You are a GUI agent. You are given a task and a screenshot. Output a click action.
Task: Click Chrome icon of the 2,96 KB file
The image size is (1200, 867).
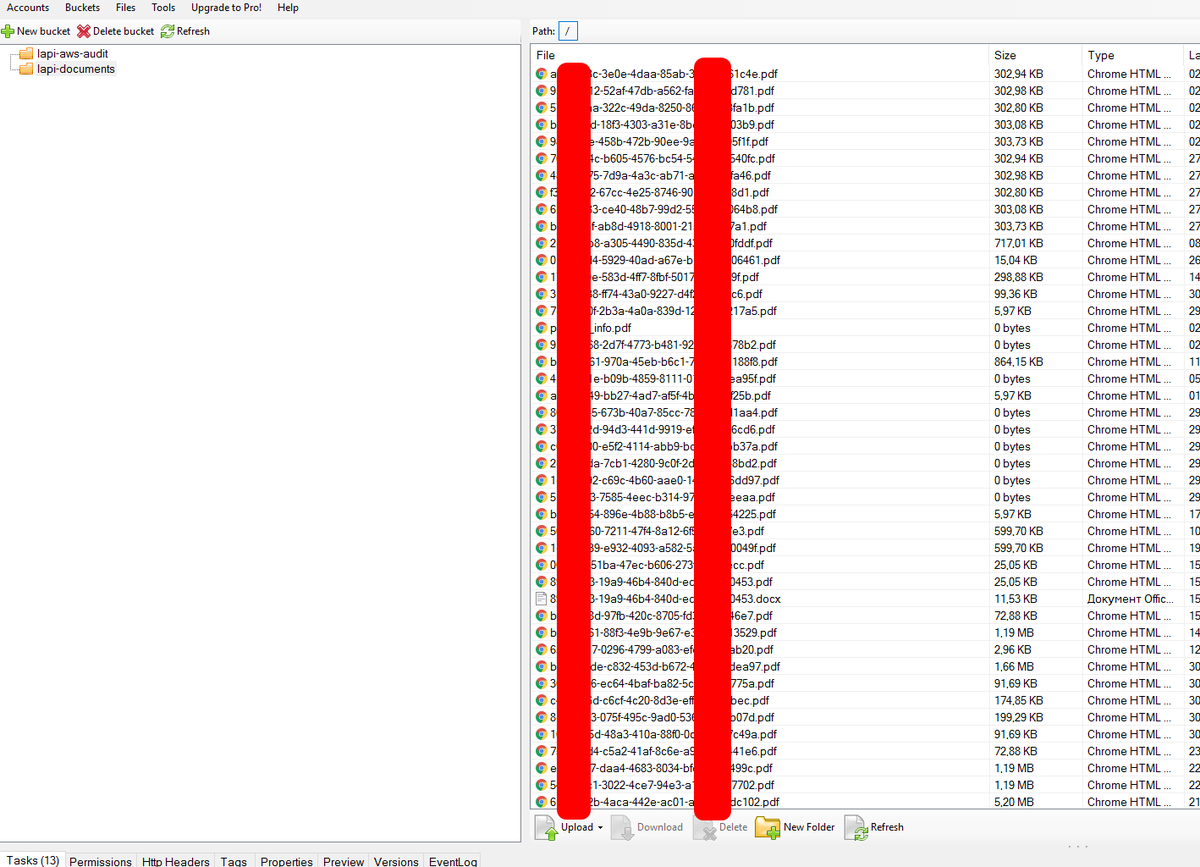[x=542, y=650]
